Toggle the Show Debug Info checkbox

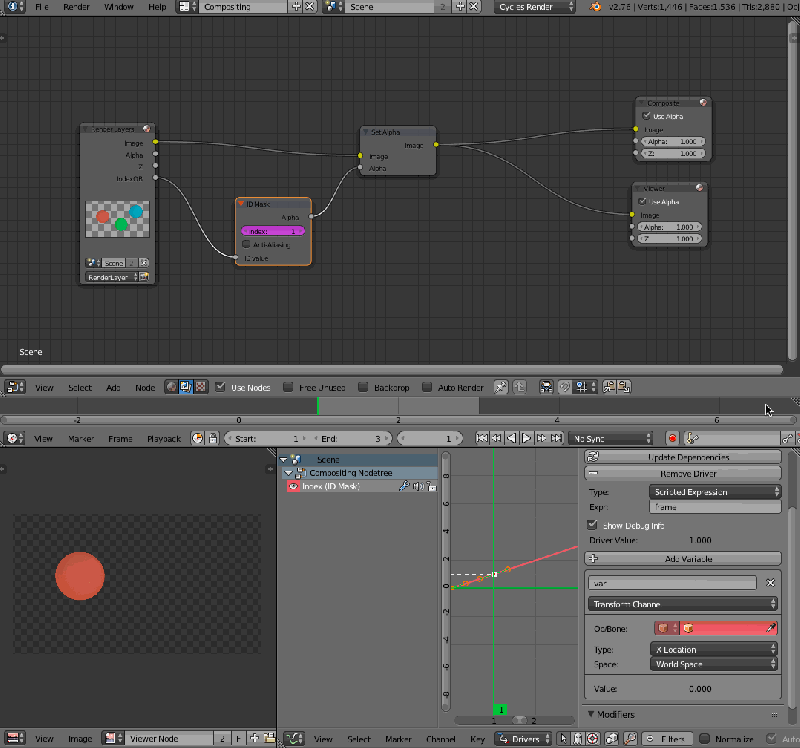click(592, 525)
